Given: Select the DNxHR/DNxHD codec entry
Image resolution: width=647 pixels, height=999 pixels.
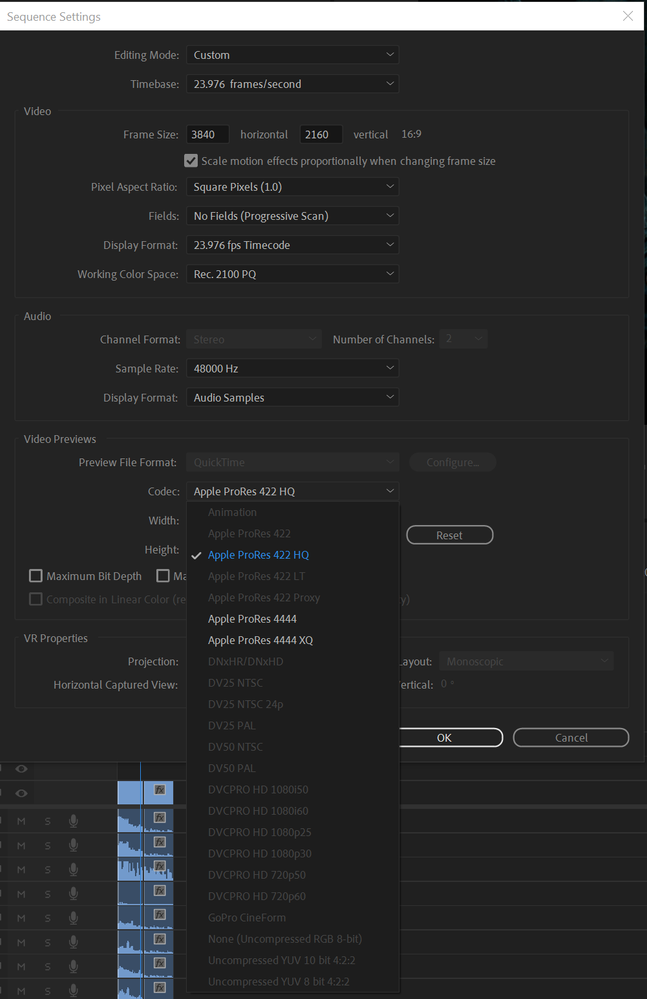Looking at the screenshot, I should [x=293, y=661].
